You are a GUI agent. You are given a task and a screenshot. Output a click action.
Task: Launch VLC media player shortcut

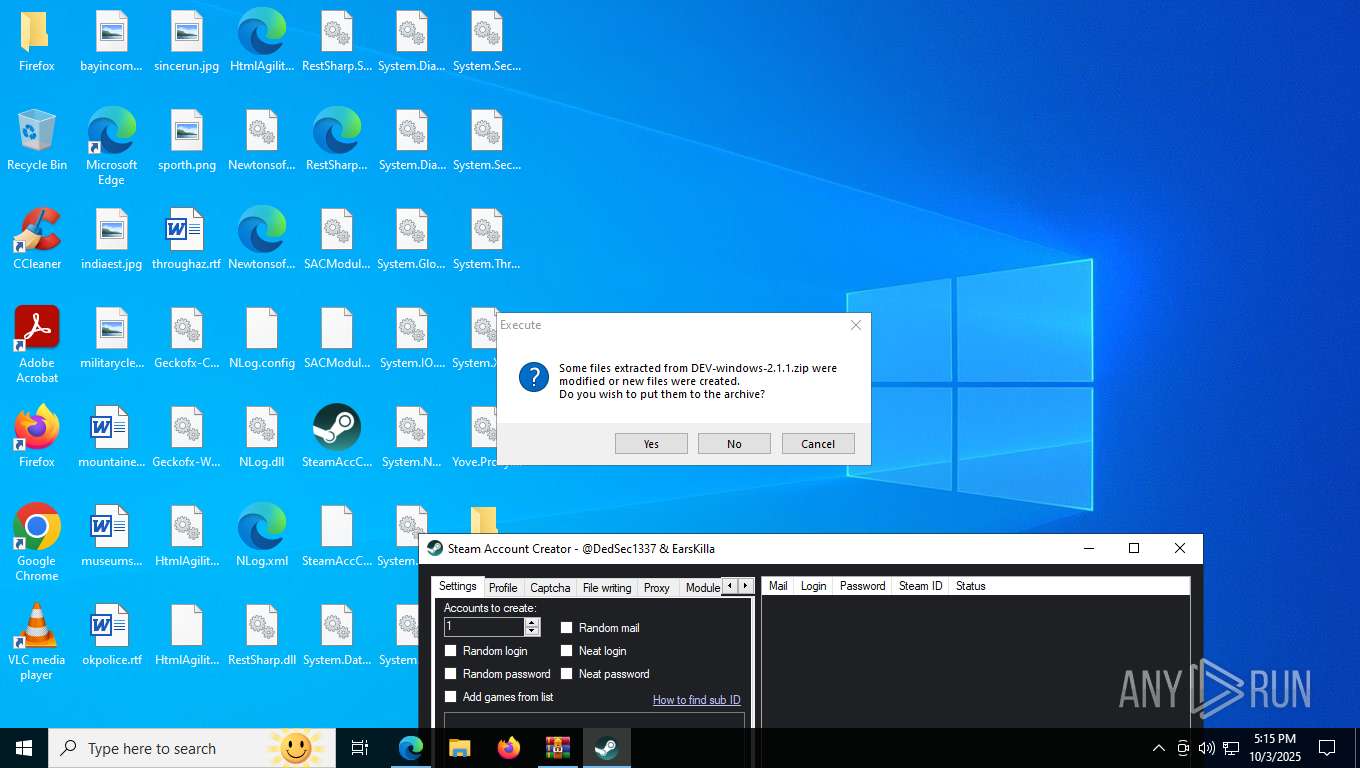coord(37,642)
